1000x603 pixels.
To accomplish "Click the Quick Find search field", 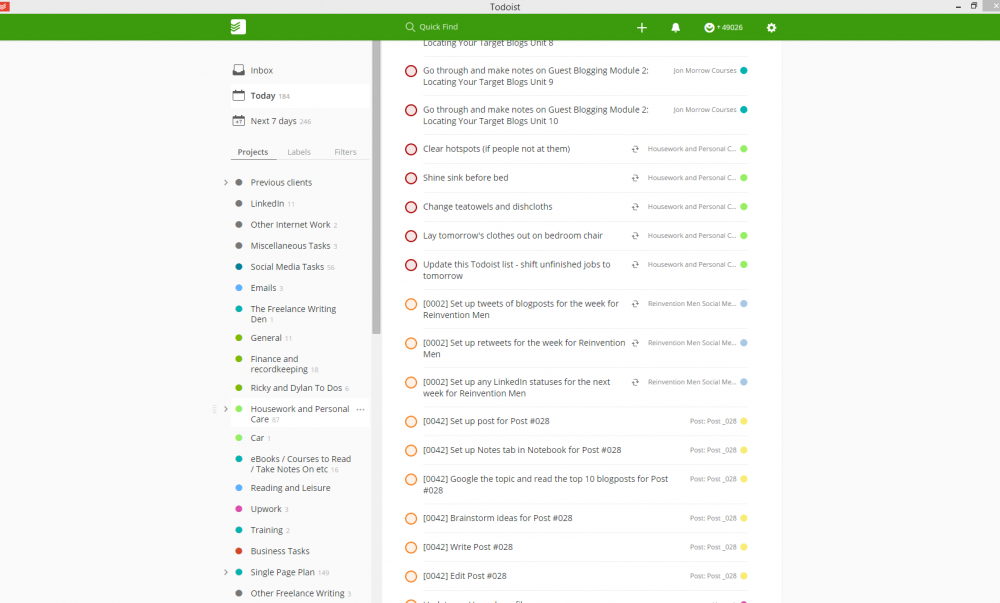I will [x=440, y=27].
